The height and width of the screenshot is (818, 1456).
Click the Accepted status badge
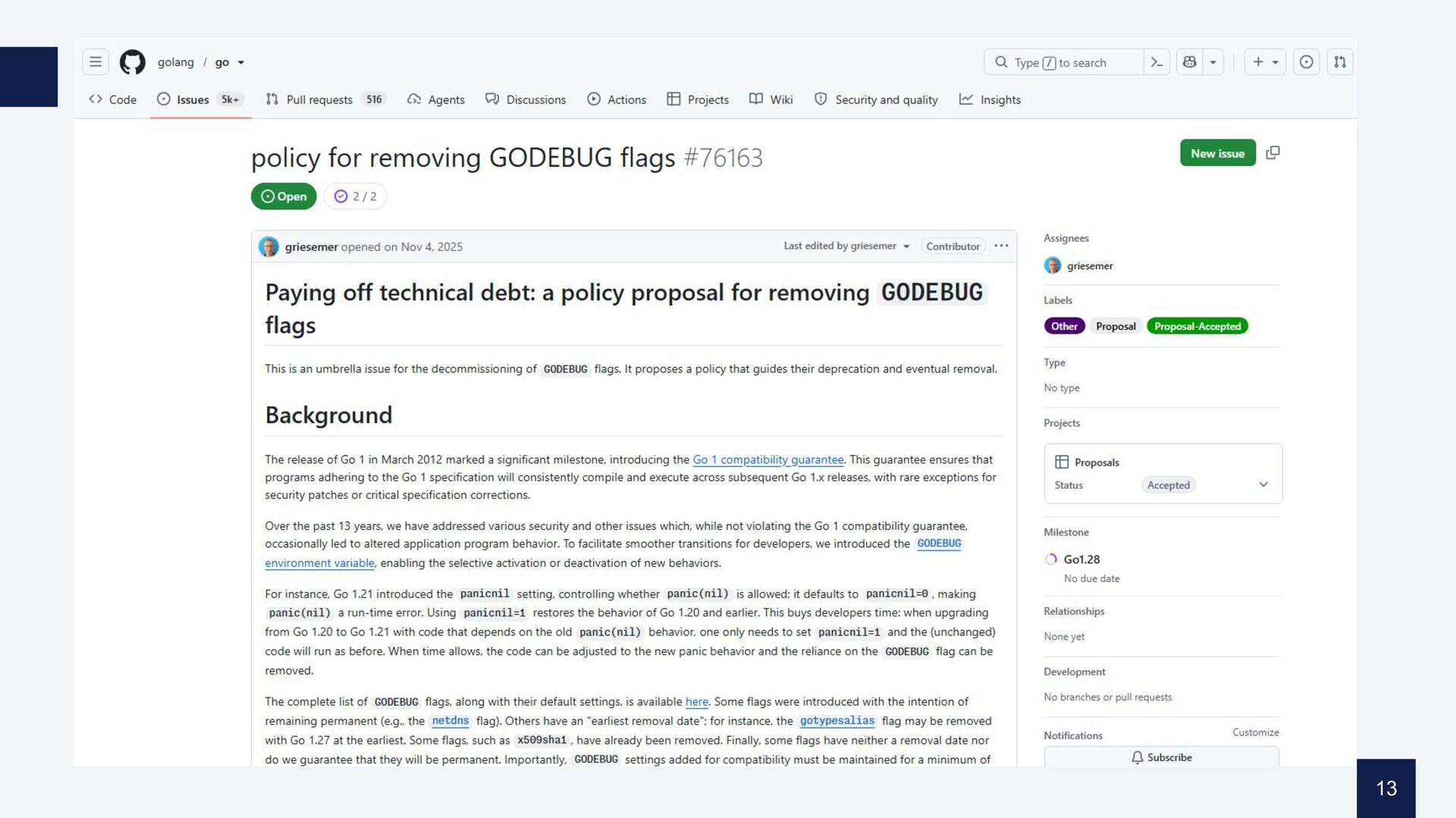click(x=1169, y=485)
